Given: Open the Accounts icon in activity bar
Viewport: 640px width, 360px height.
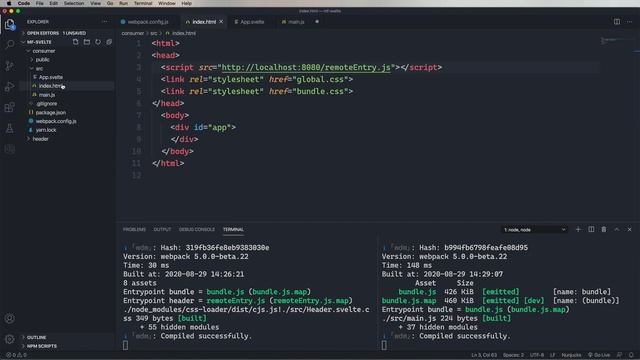Looking at the screenshot, I should pos(10,318).
